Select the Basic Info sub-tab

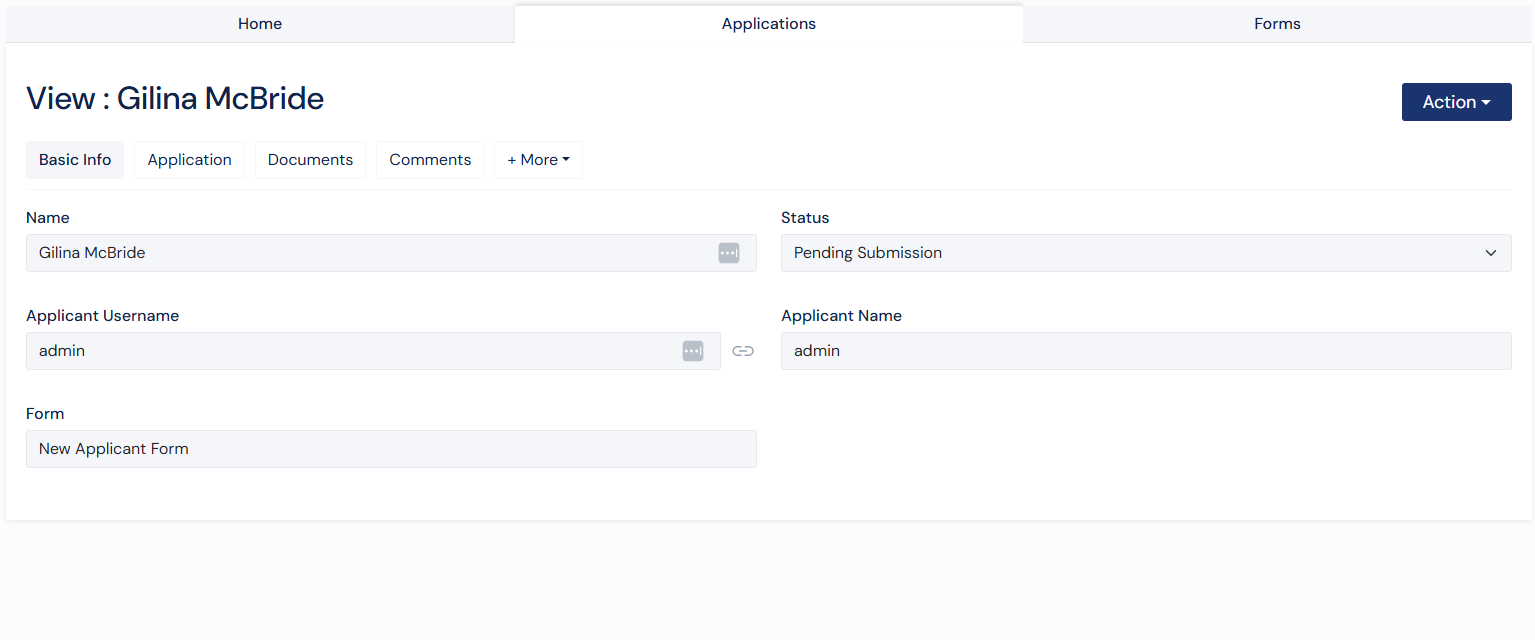click(x=74, y=159)
